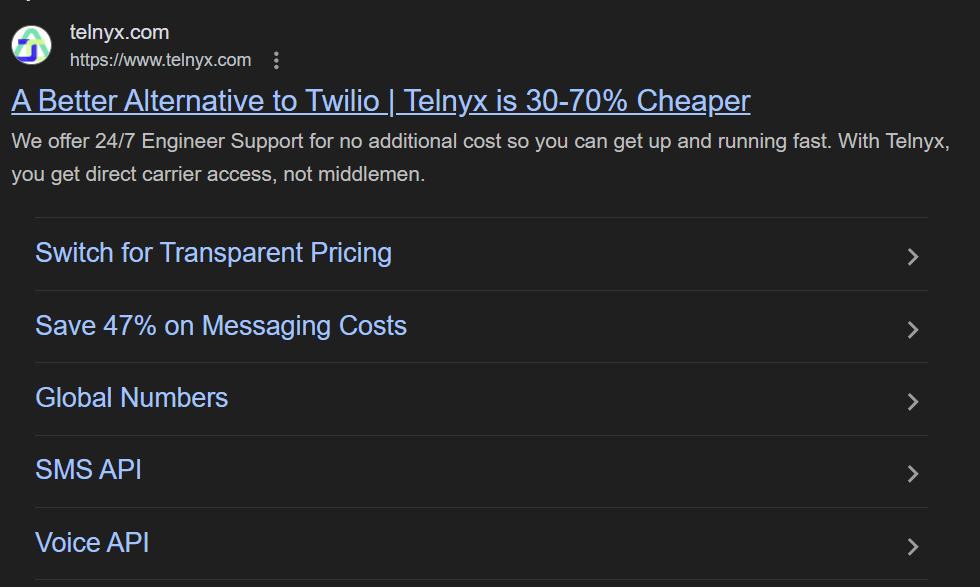
Task: Go to the Global Numbers sitelink
Action: [131, 398]
